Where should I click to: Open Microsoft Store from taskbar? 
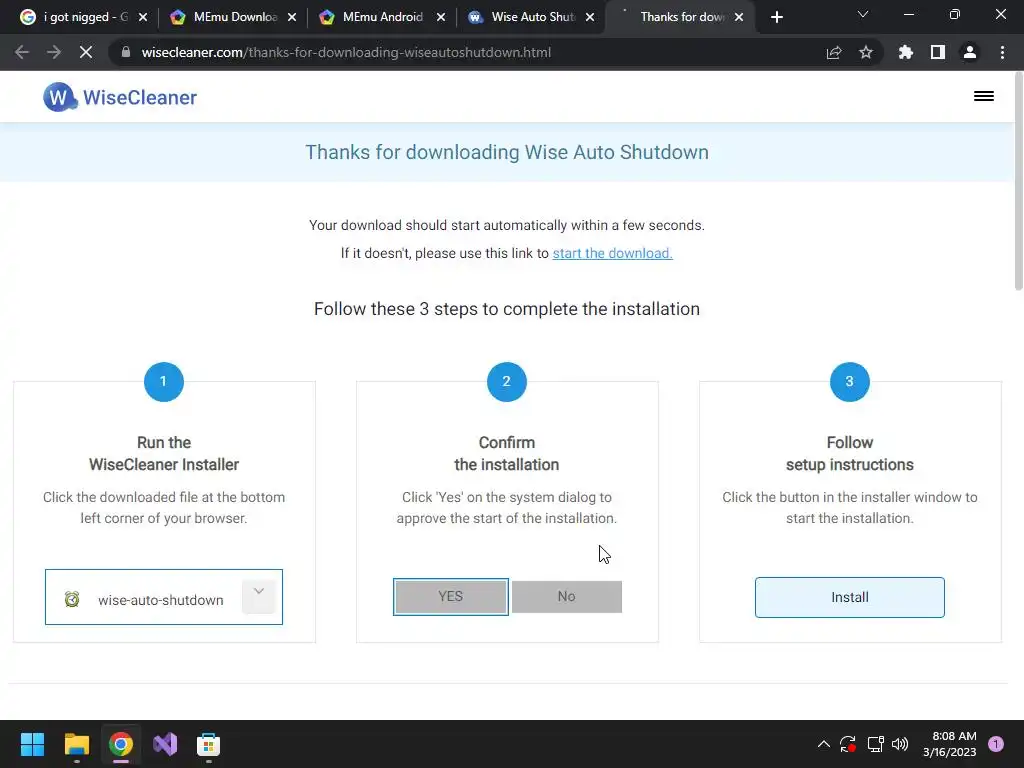pos(209,744)
